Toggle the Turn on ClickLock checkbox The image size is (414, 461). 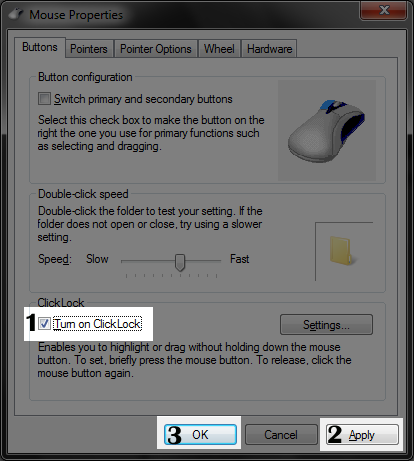pyautogui.click(x=44, y=323)
